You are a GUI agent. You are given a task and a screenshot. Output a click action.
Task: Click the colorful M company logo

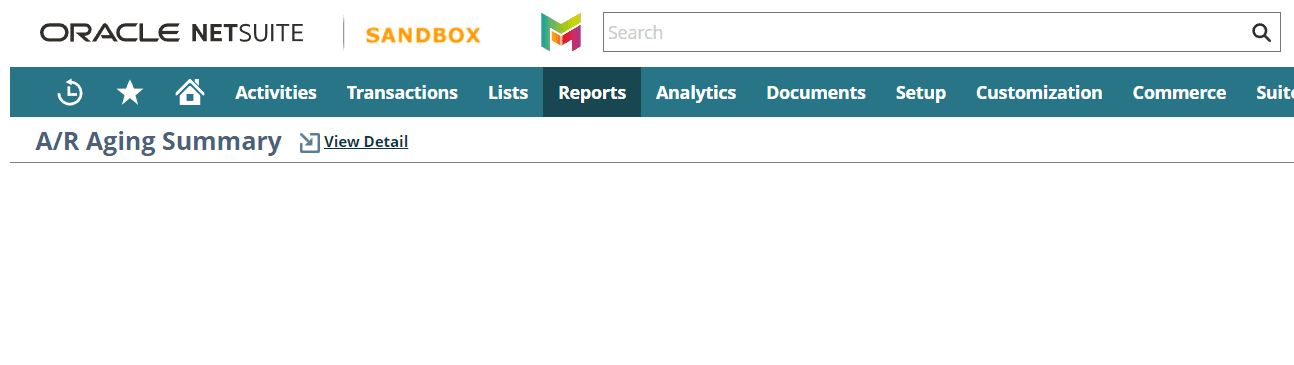(561, 32)
